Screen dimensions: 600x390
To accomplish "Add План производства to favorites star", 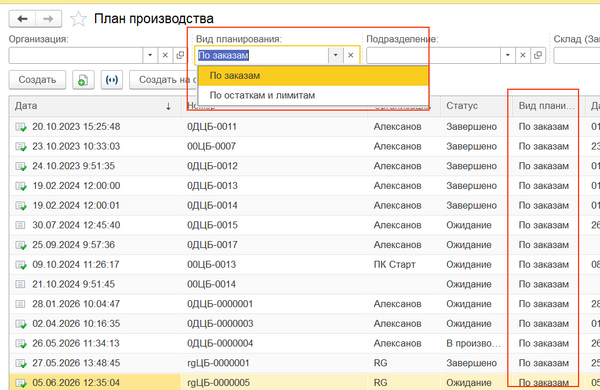I will coord(78,19).
